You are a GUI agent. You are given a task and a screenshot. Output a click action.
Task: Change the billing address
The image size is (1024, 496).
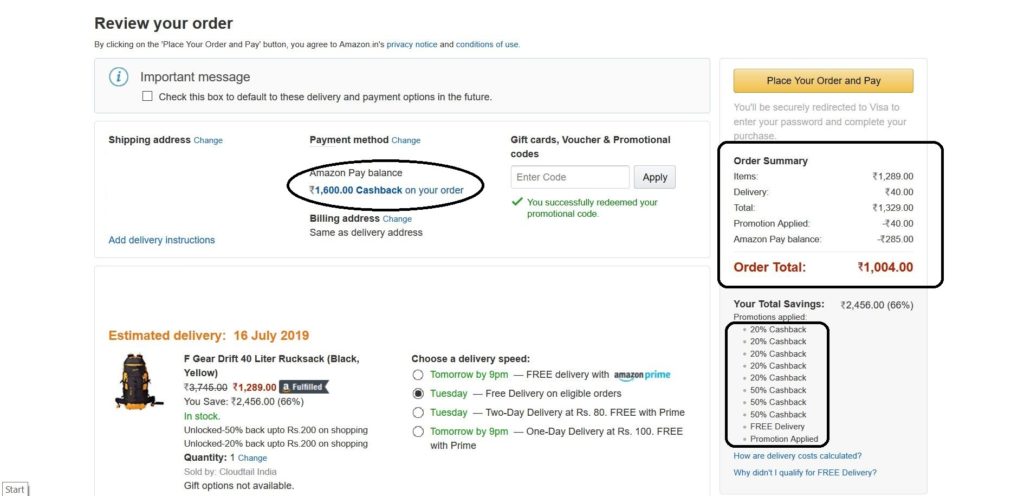tap(397, 219)
